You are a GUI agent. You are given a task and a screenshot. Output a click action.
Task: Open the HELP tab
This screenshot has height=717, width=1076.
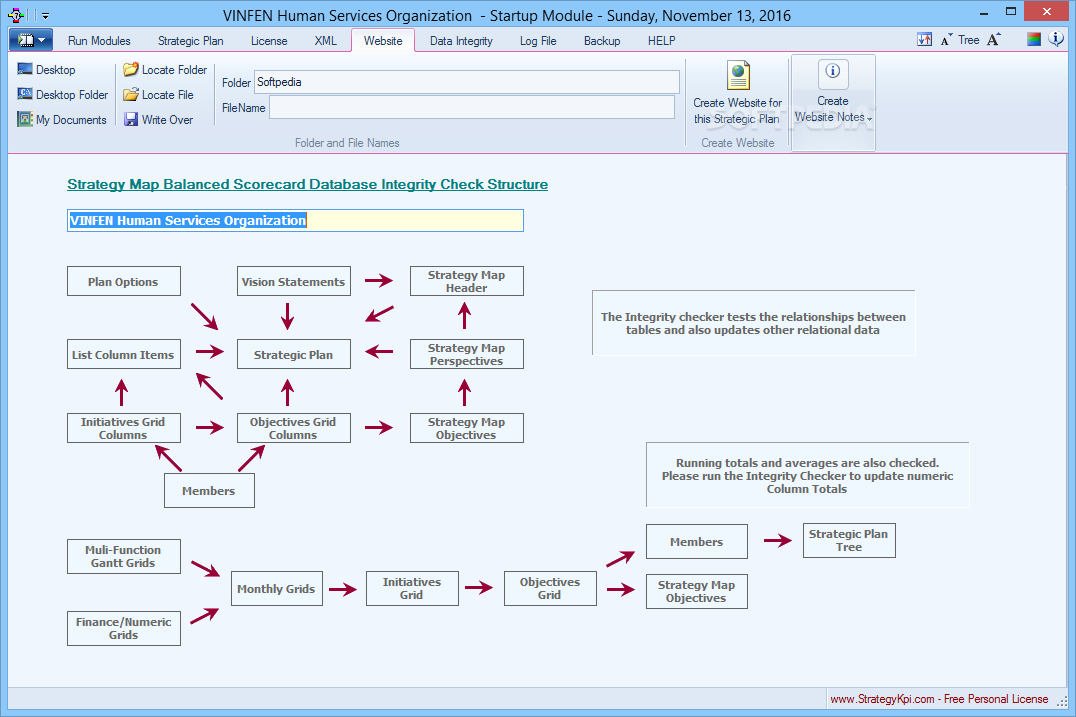(662, 40)
